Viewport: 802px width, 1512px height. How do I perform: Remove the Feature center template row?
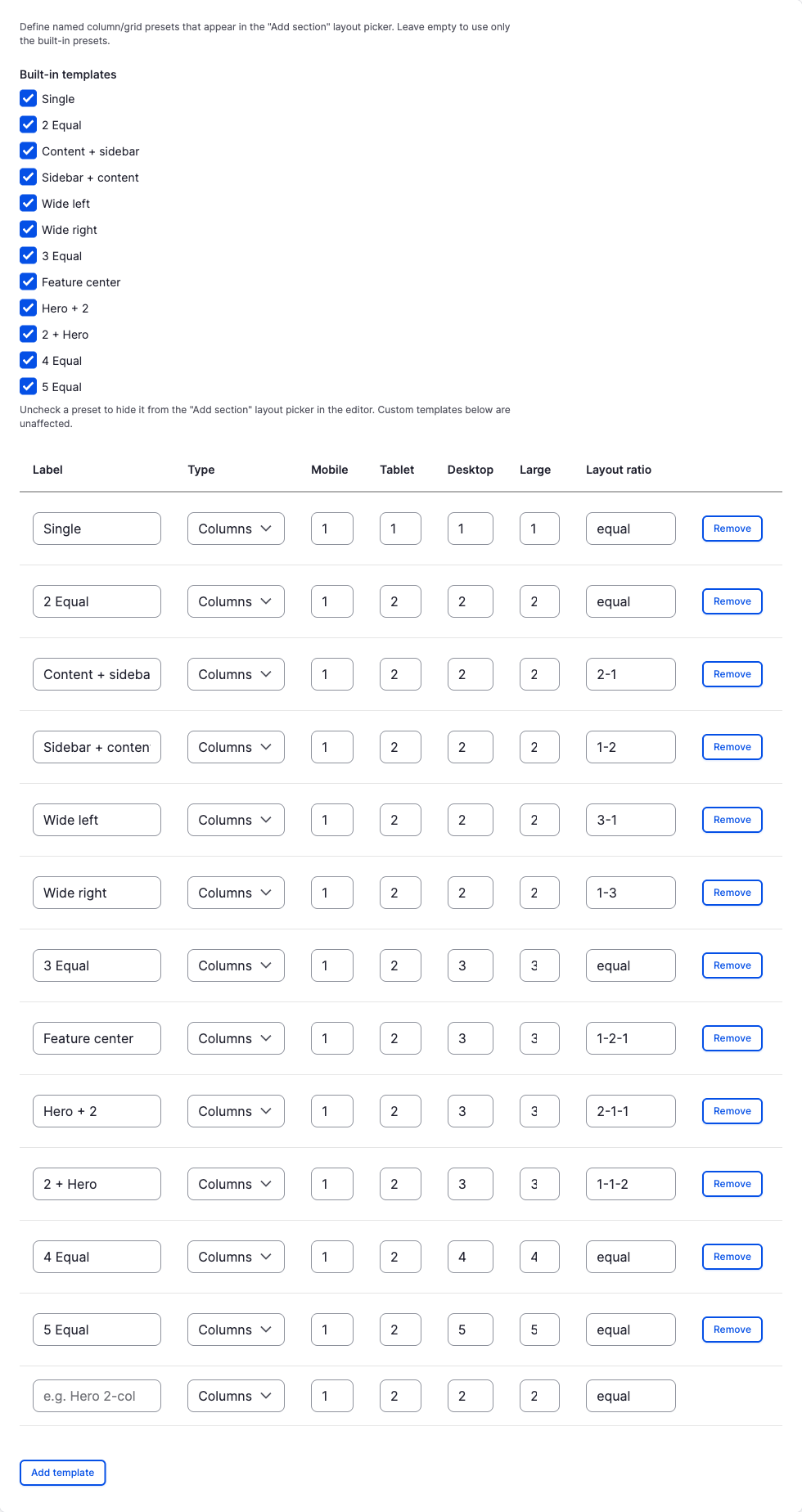732,1038
